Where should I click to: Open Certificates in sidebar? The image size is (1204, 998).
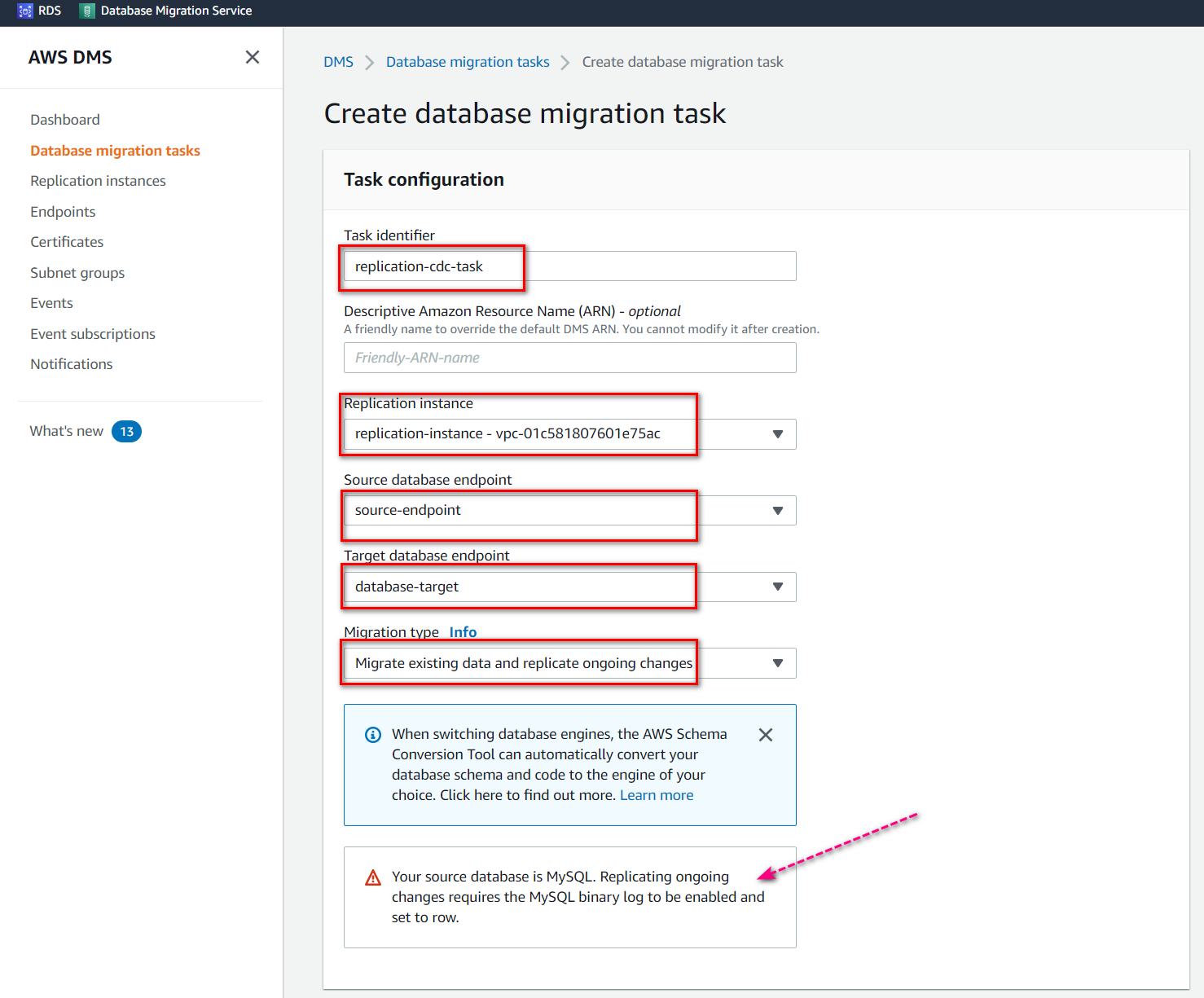67,242
